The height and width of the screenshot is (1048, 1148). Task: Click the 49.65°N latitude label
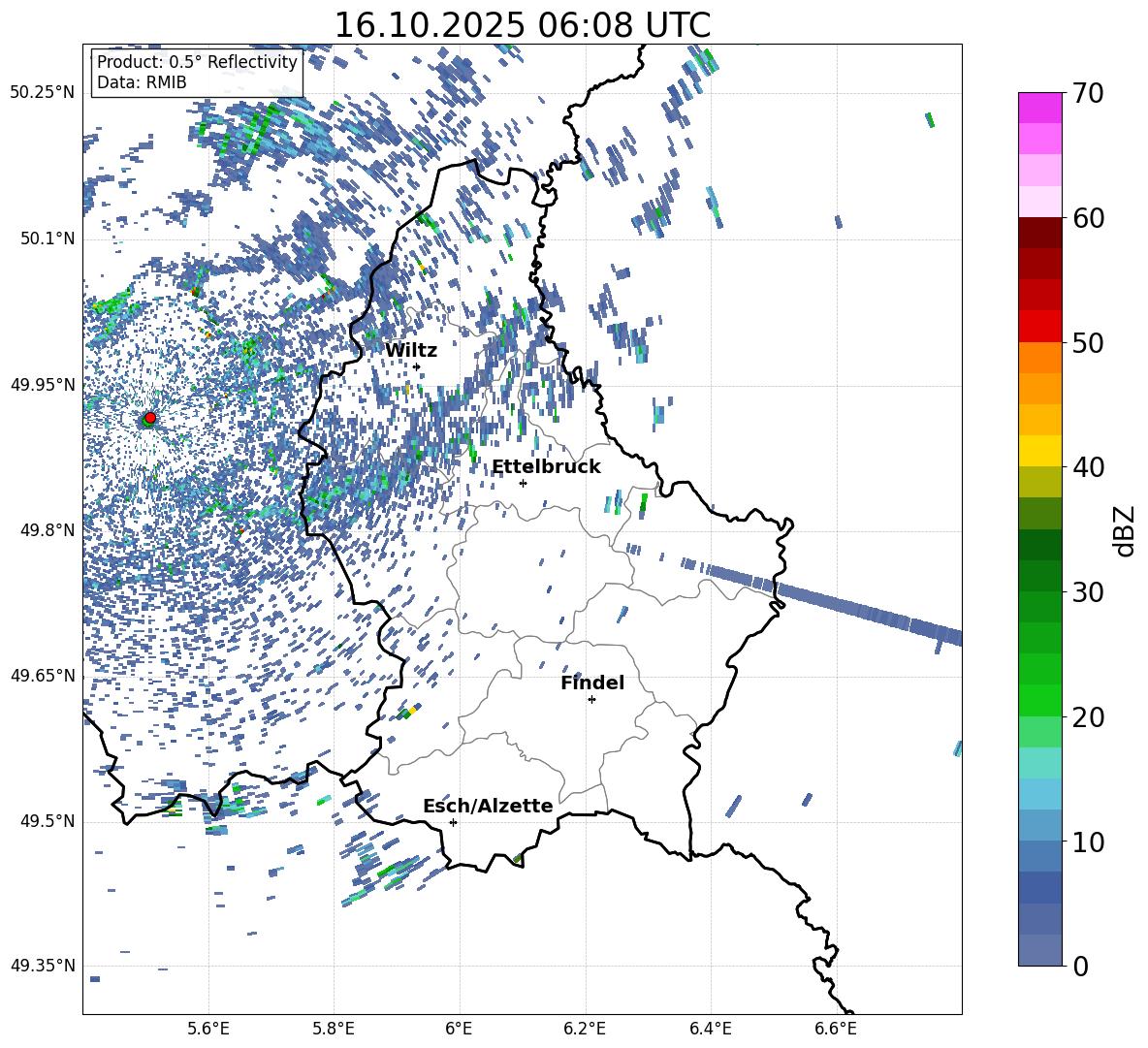43,675
